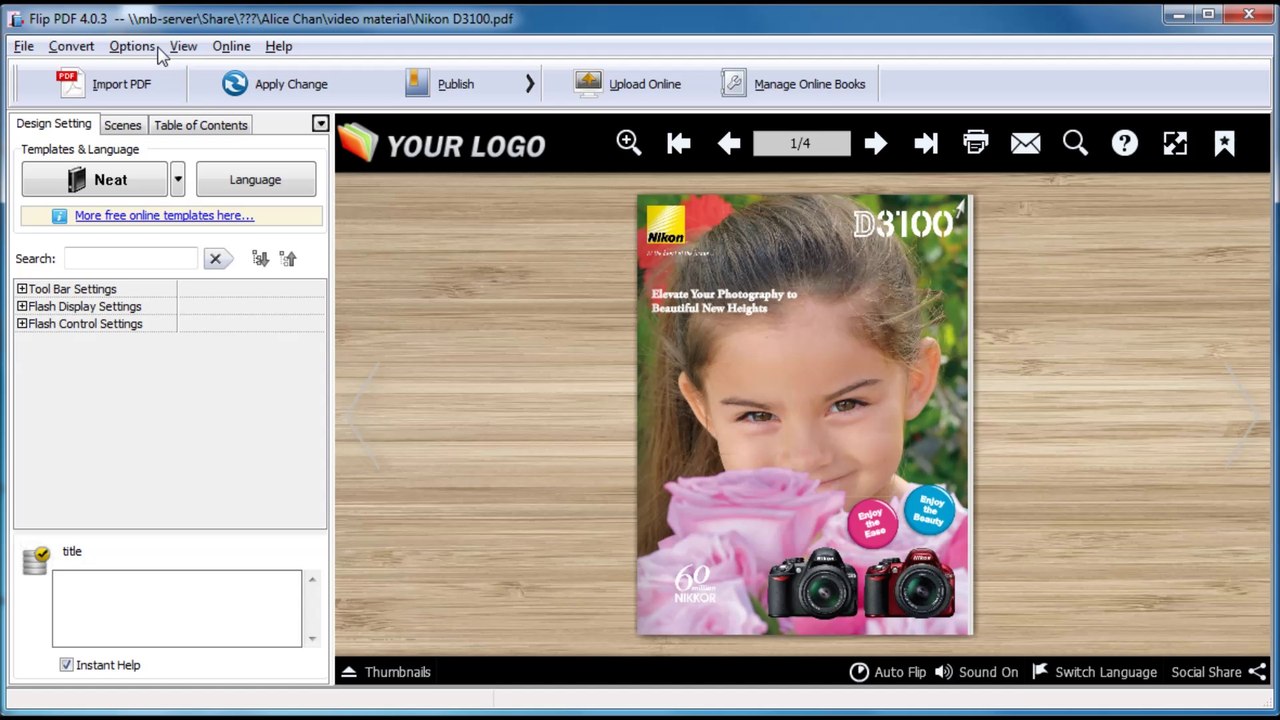Screen dimensions: 1280x720
Task: Click the Search input field
Action: (x=131, y=259)
